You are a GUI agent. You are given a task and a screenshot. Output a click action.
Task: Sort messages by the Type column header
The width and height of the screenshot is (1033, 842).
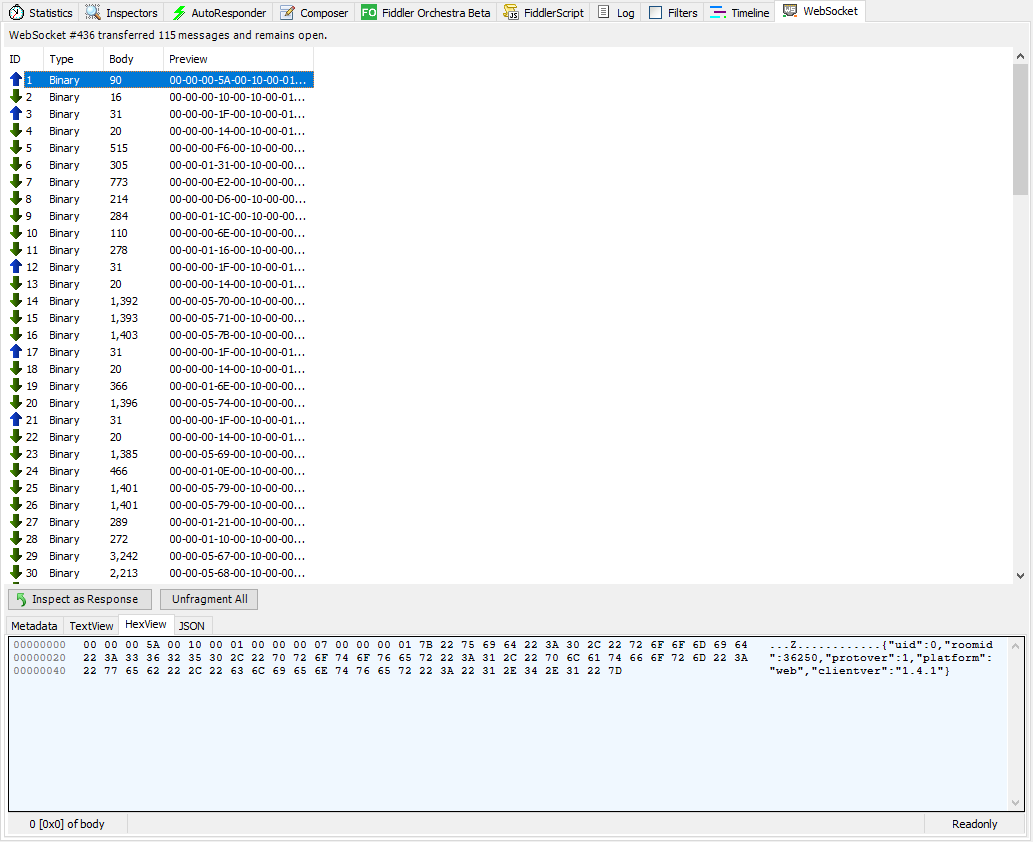click(61, 59)
